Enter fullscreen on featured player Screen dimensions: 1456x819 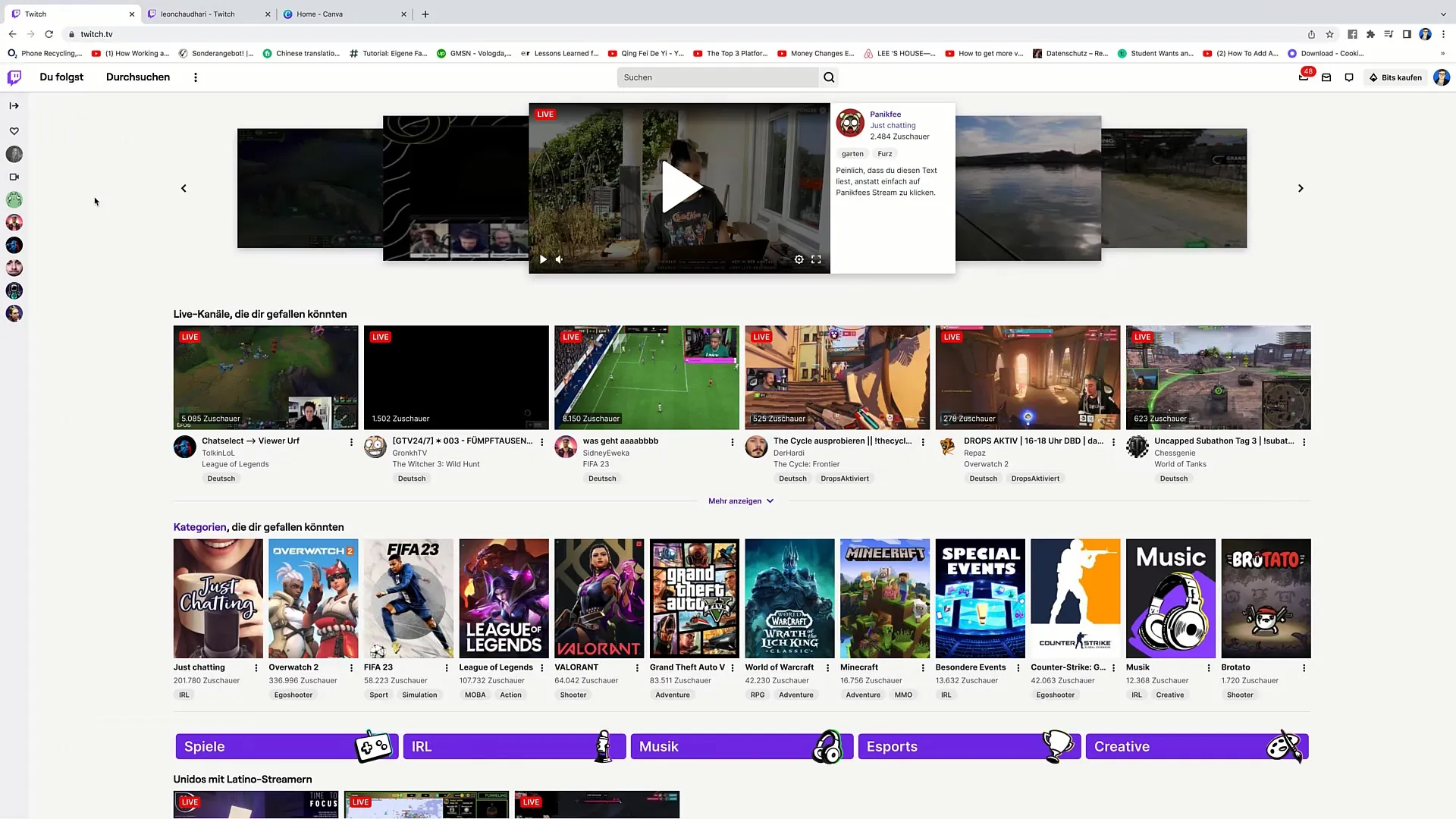pyautogui.click(x=816, y=259)
